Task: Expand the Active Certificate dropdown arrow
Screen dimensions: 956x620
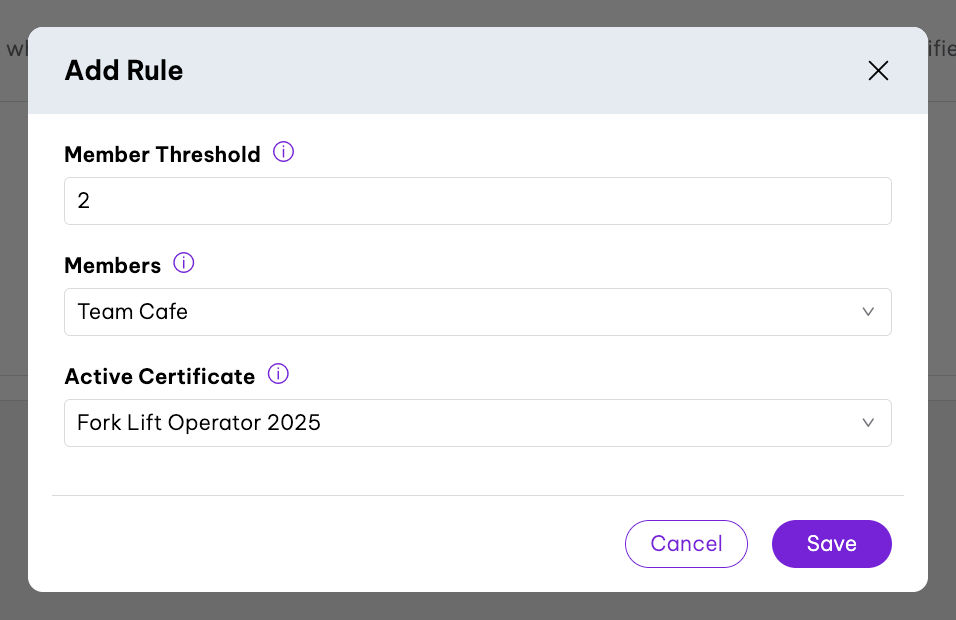Action: click(x=868, y=423)
